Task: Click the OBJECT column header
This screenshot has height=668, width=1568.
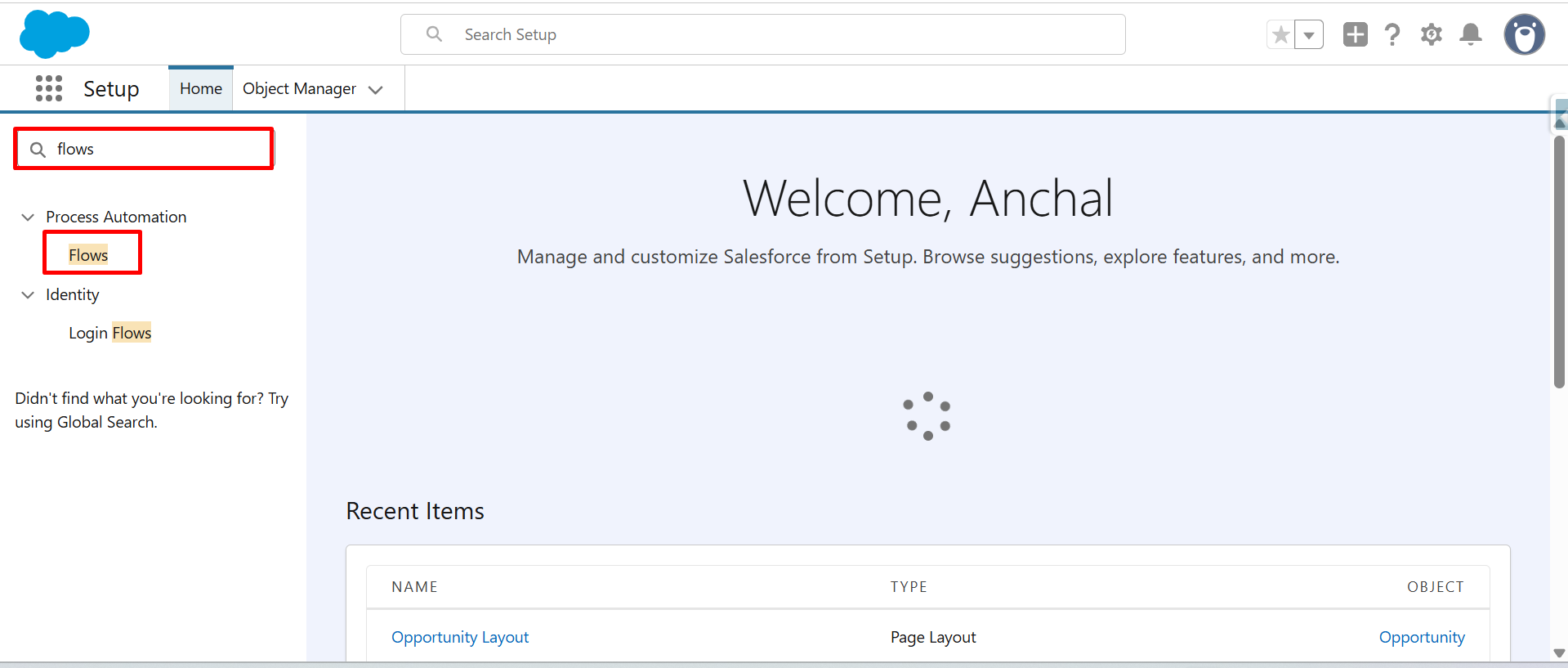Action: point(1436,587)
